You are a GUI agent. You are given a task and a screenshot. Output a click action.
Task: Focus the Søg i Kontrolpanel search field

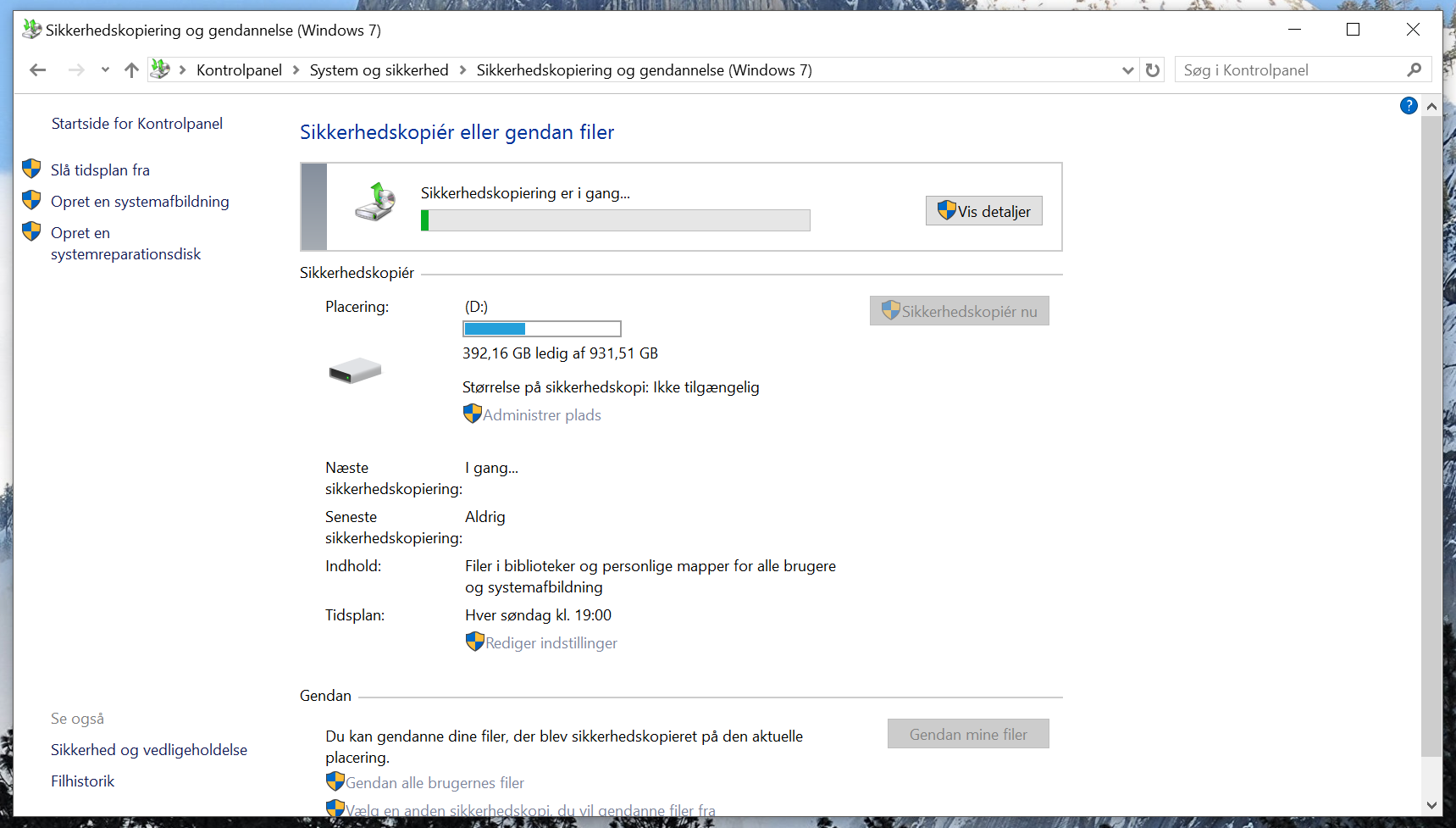tap(1292, 70)
